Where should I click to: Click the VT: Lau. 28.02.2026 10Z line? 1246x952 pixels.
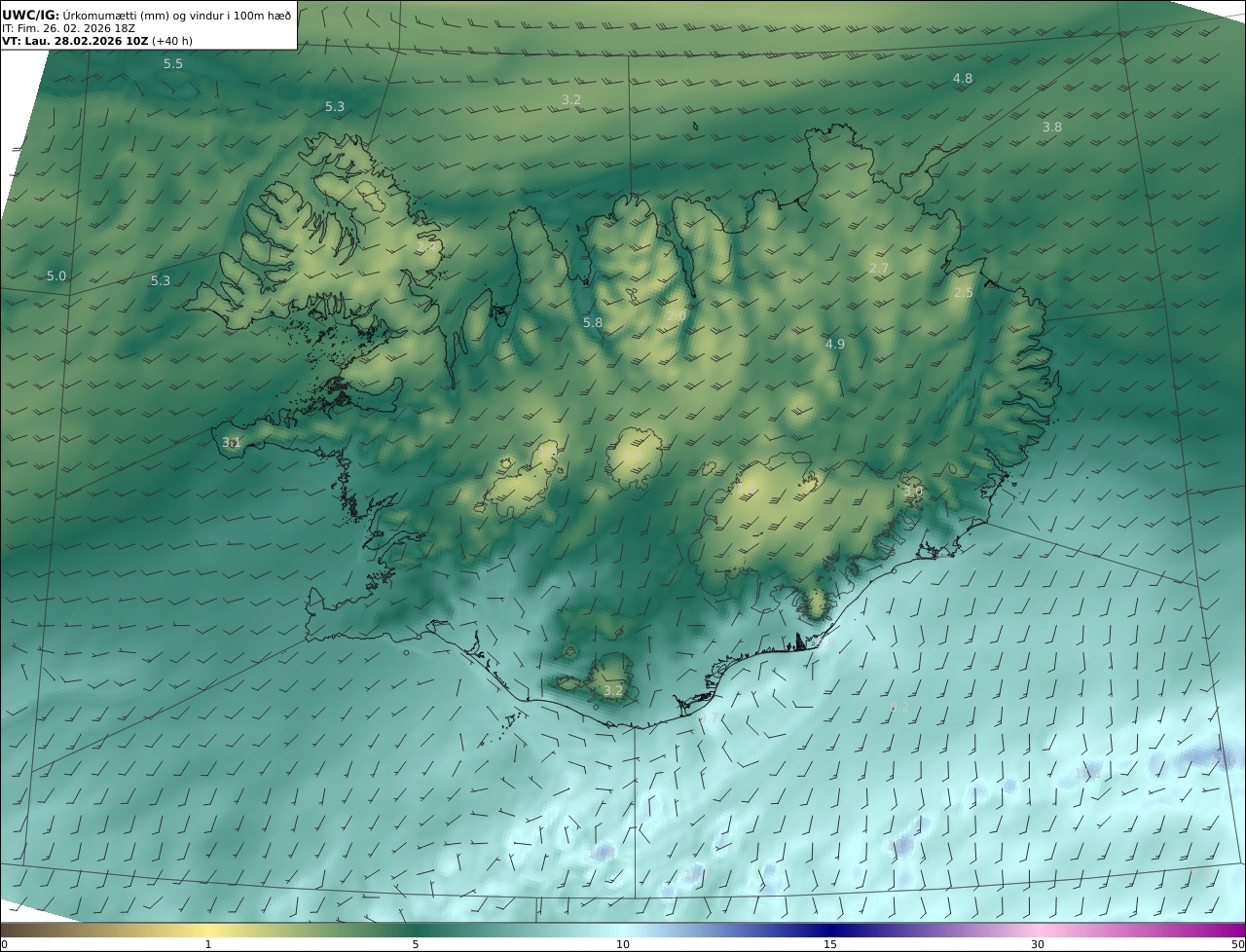(75, 41)
